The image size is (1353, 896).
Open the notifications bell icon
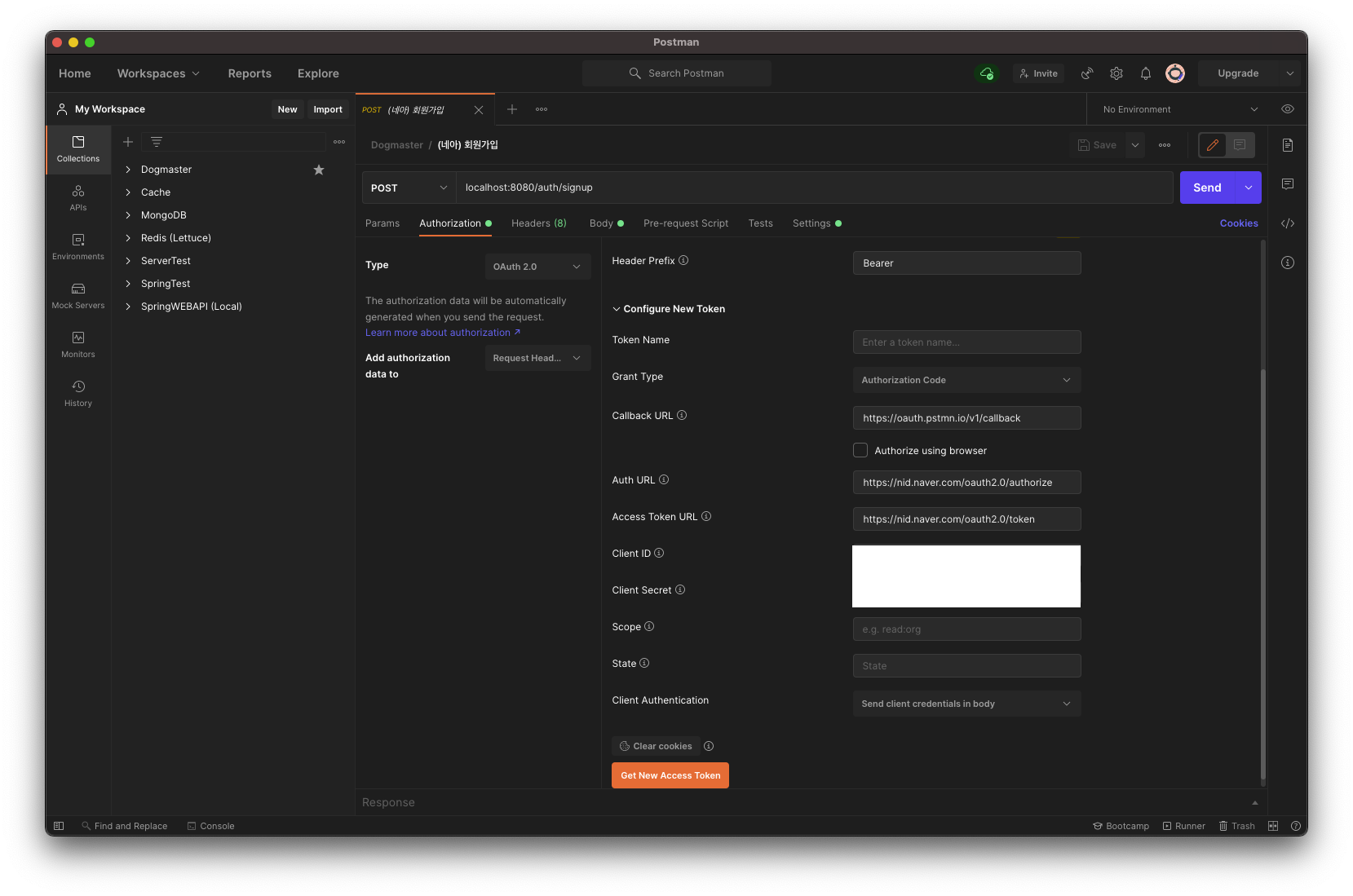(x=1146, y=73)
